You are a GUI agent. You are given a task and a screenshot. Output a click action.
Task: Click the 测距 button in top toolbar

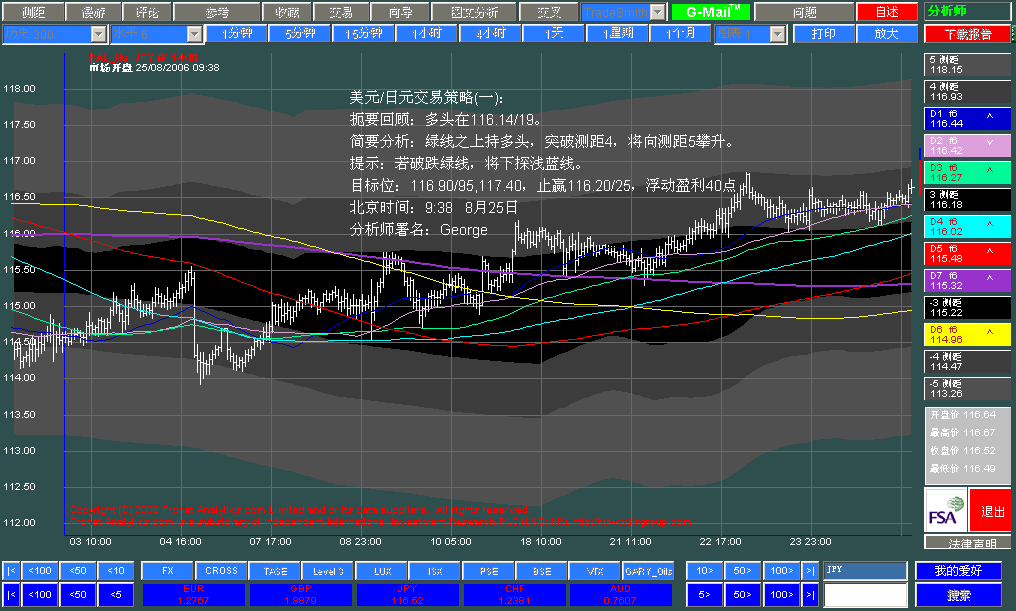coord(33,12)
